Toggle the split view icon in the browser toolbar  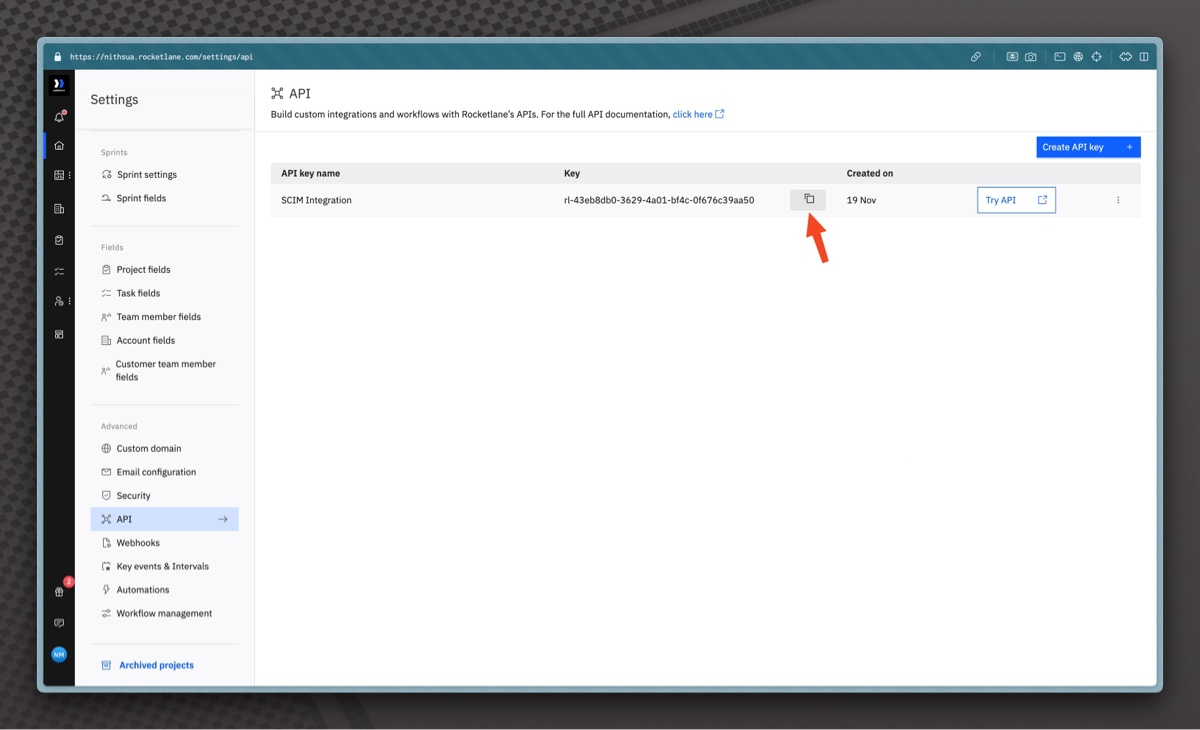tap(1144, 57)
